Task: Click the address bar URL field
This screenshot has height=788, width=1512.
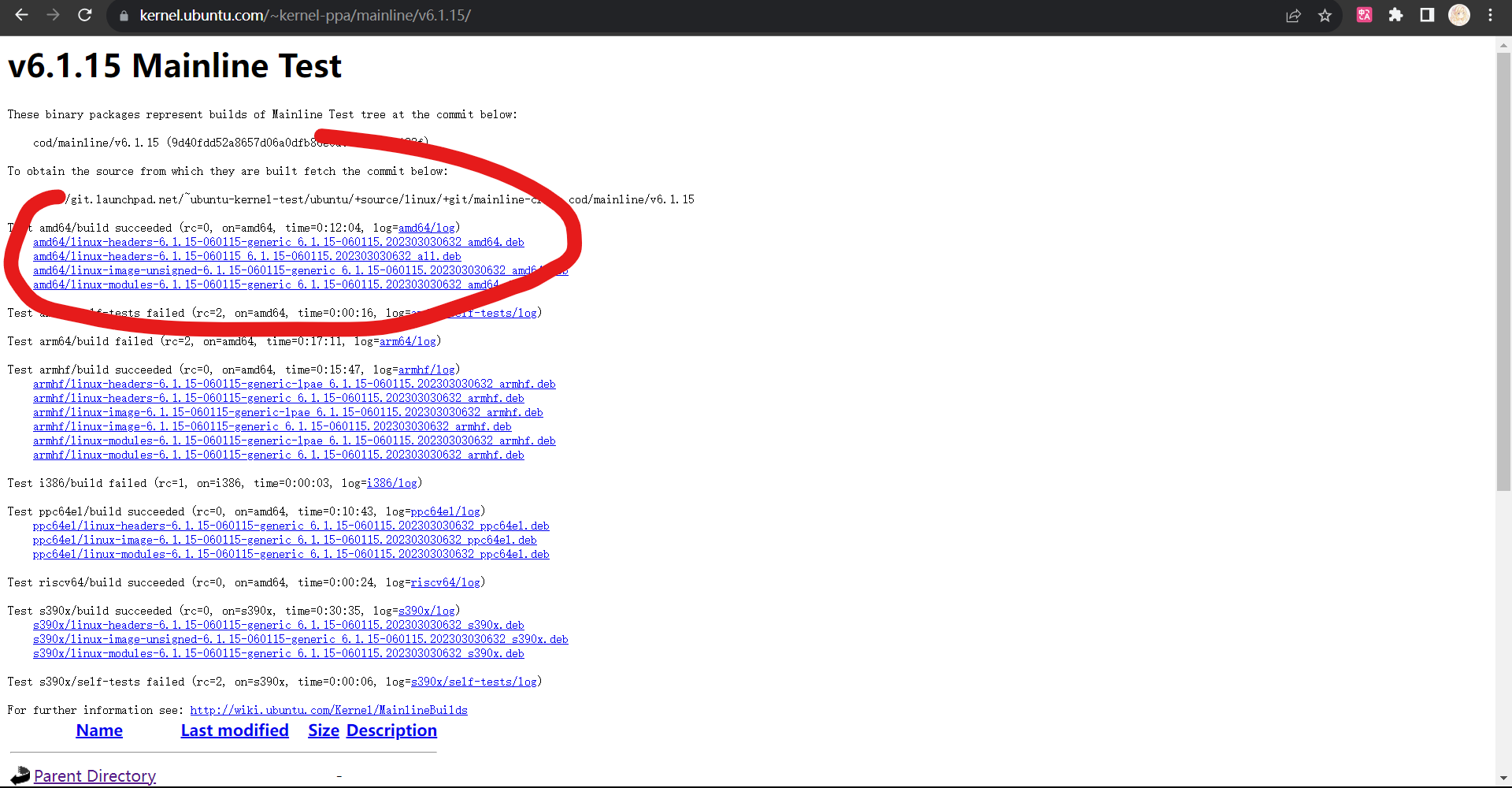Action: click(693, 16)
